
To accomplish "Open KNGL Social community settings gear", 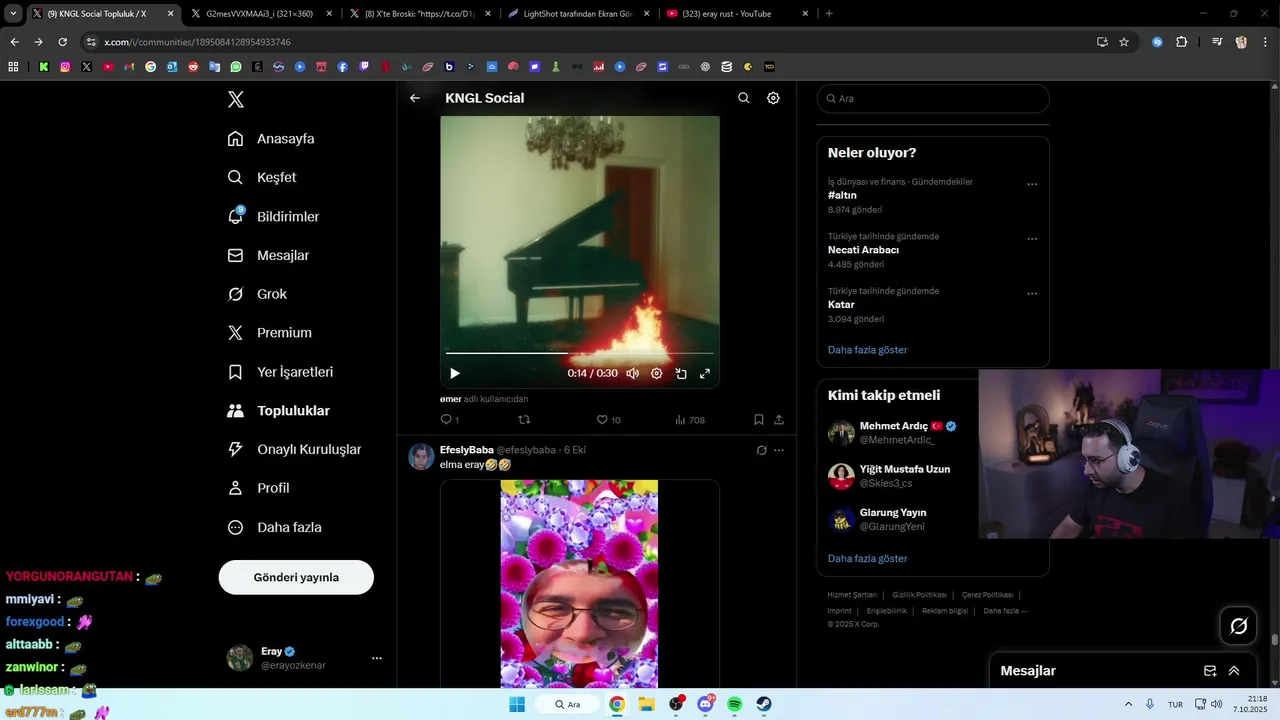I will tap(773, 98).
